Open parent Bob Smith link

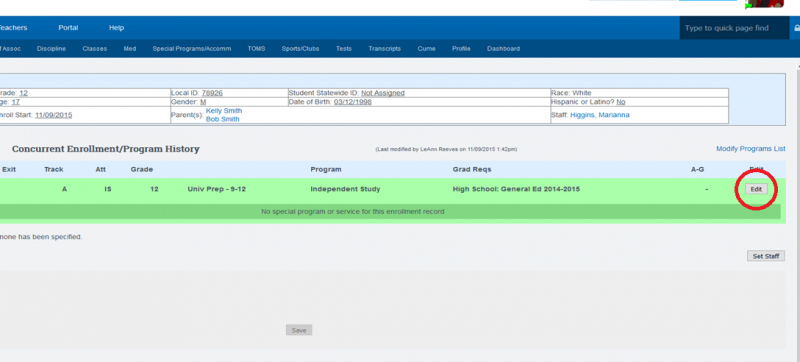pos(222,119)
